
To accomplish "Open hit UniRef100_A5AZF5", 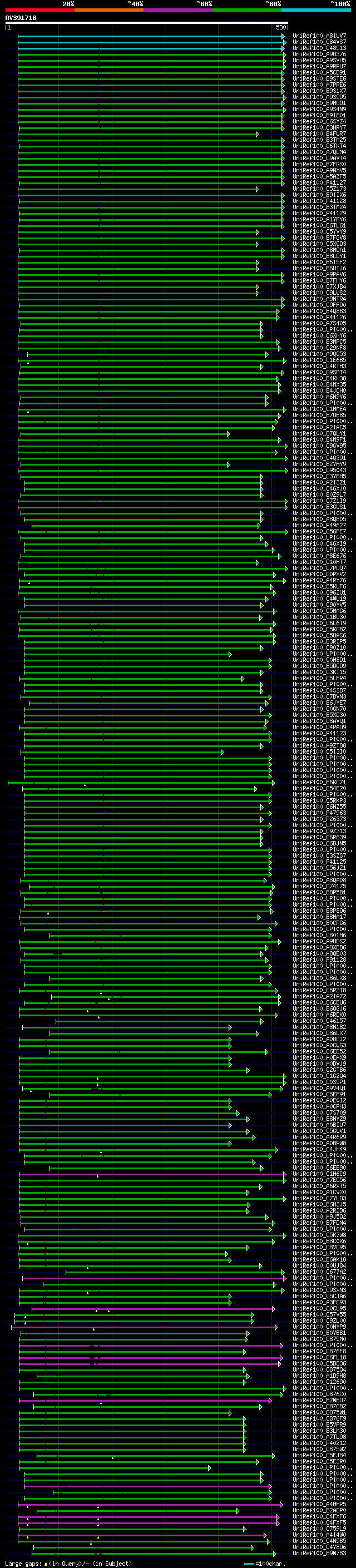I will tap(319, 176).
